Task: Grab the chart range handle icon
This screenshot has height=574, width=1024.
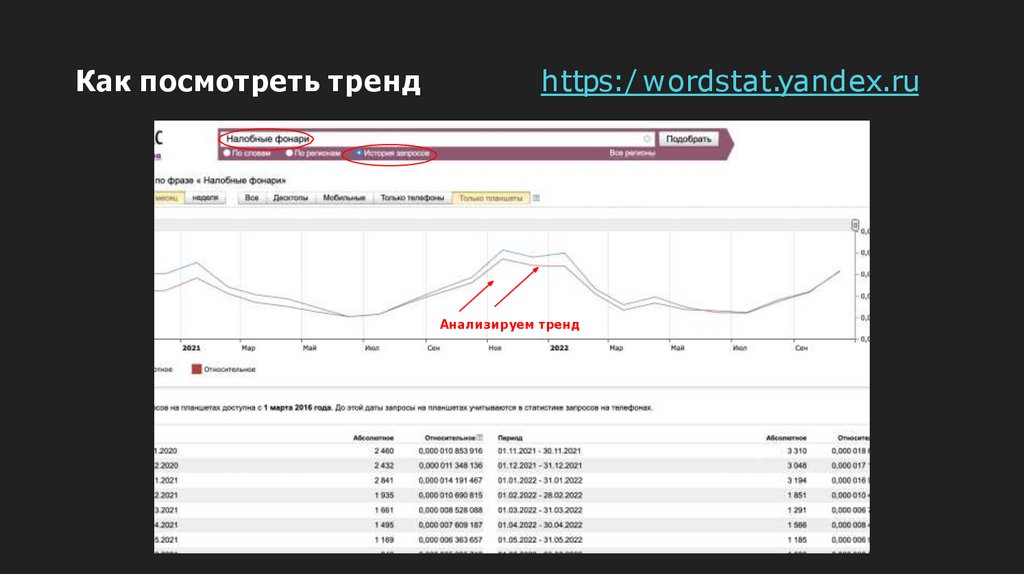Action: click(x=855, y=225)
